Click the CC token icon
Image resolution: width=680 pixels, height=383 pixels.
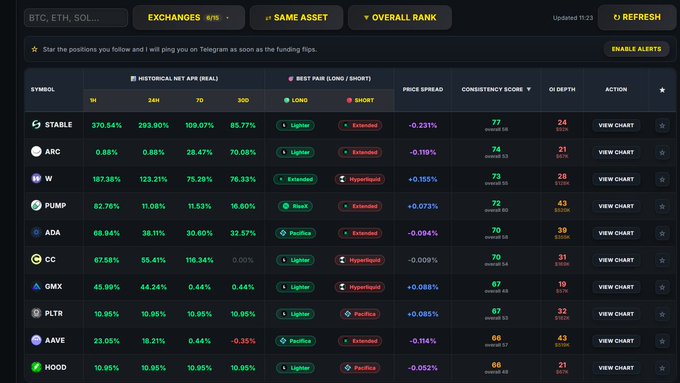tap(36, 259)
